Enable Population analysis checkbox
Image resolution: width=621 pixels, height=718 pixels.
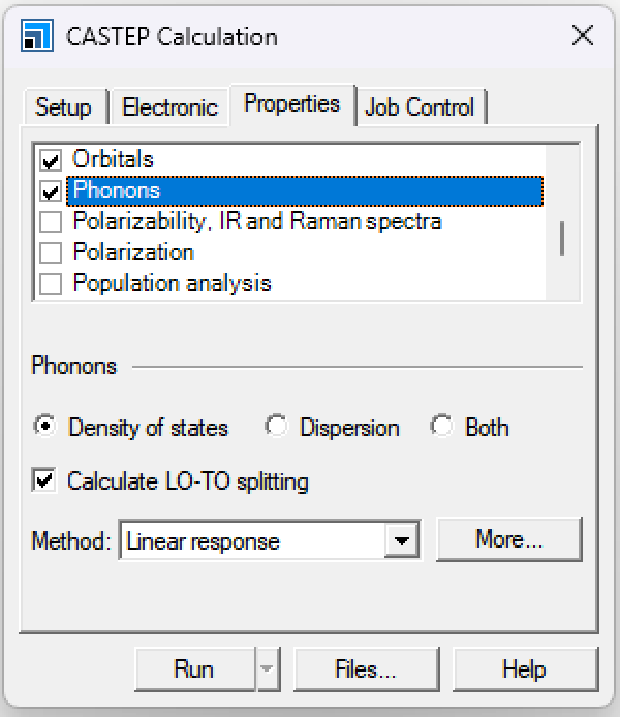click(x=50, y=284)
